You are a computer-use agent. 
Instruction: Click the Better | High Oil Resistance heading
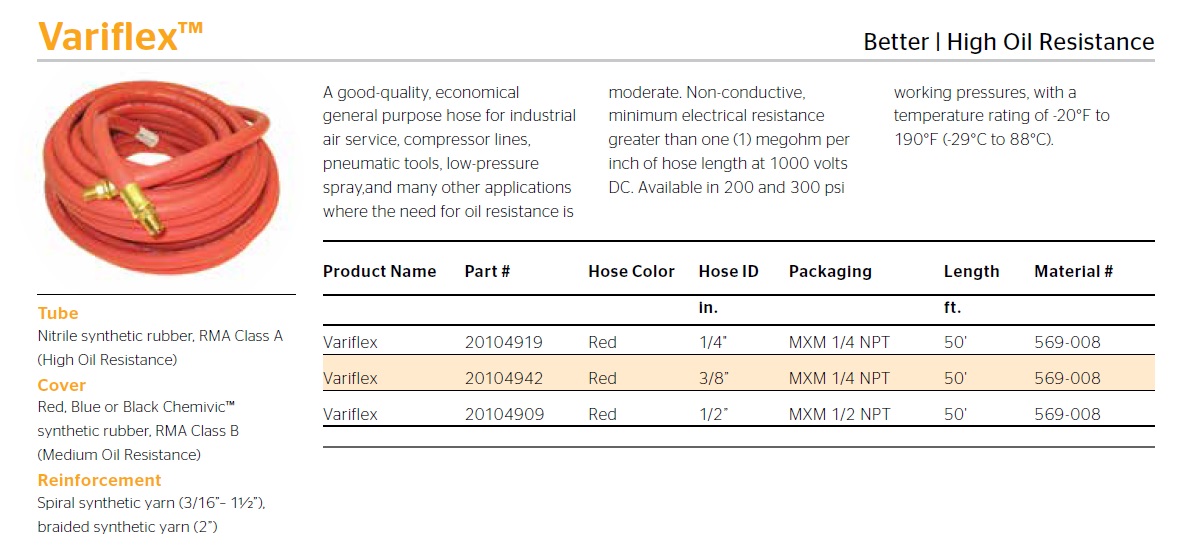[x=1008, y=42]
